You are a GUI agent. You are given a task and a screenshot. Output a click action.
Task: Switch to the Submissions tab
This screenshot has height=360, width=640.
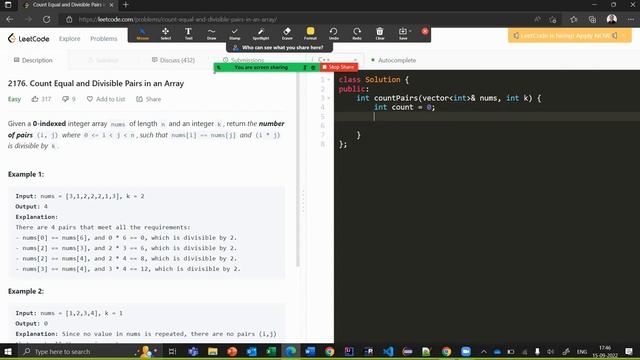[244, 60]
